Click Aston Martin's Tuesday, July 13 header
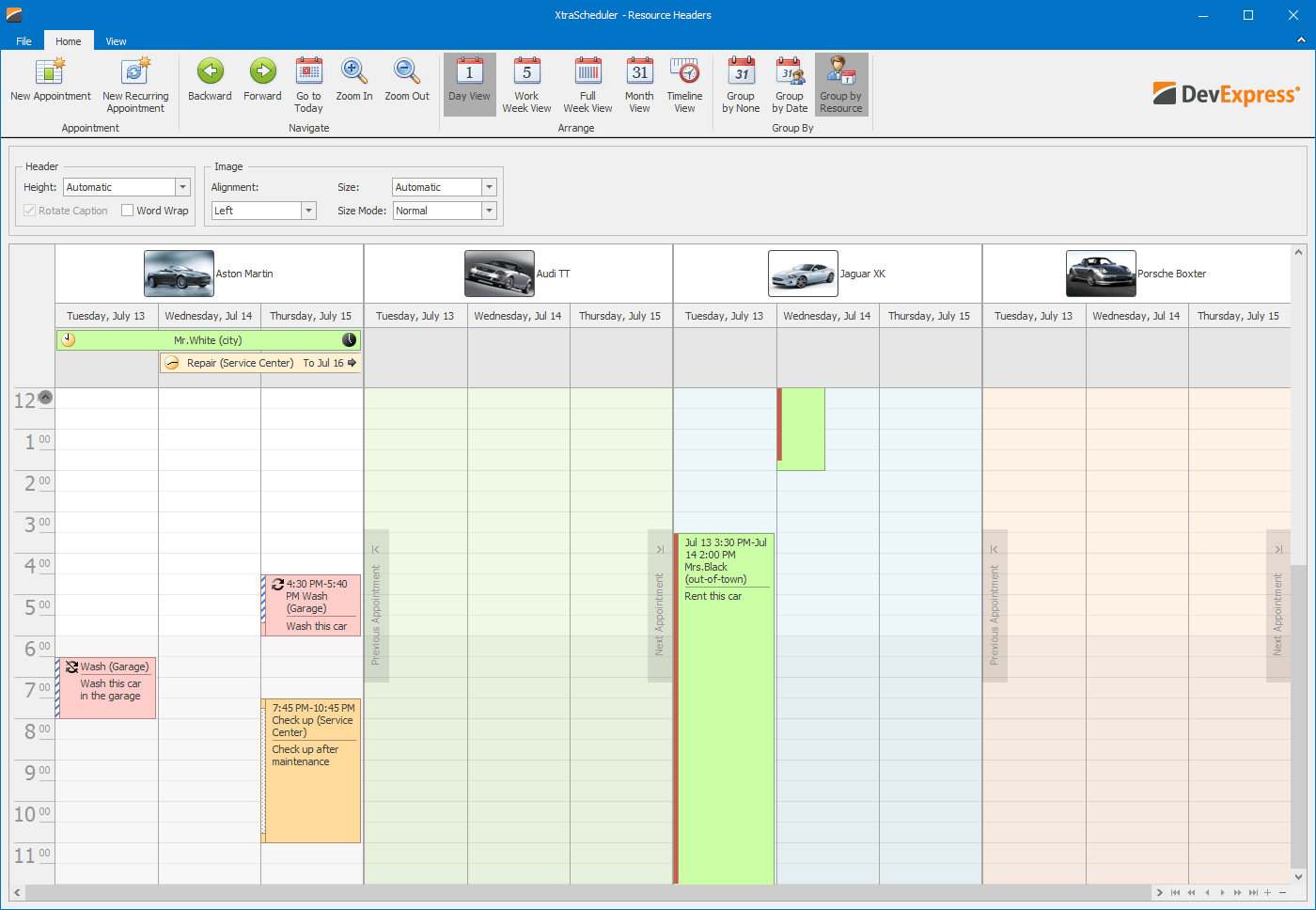Image resolution: width=1316 pixels, height=910 pixels. click(x=106, y=316)
